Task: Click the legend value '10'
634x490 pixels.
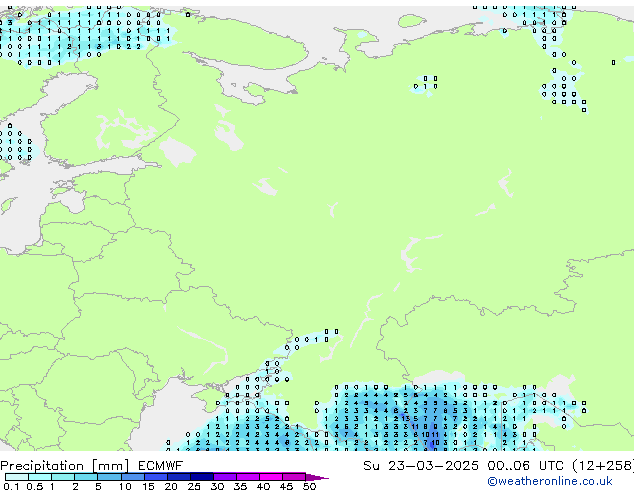Action: click(125, 486)
